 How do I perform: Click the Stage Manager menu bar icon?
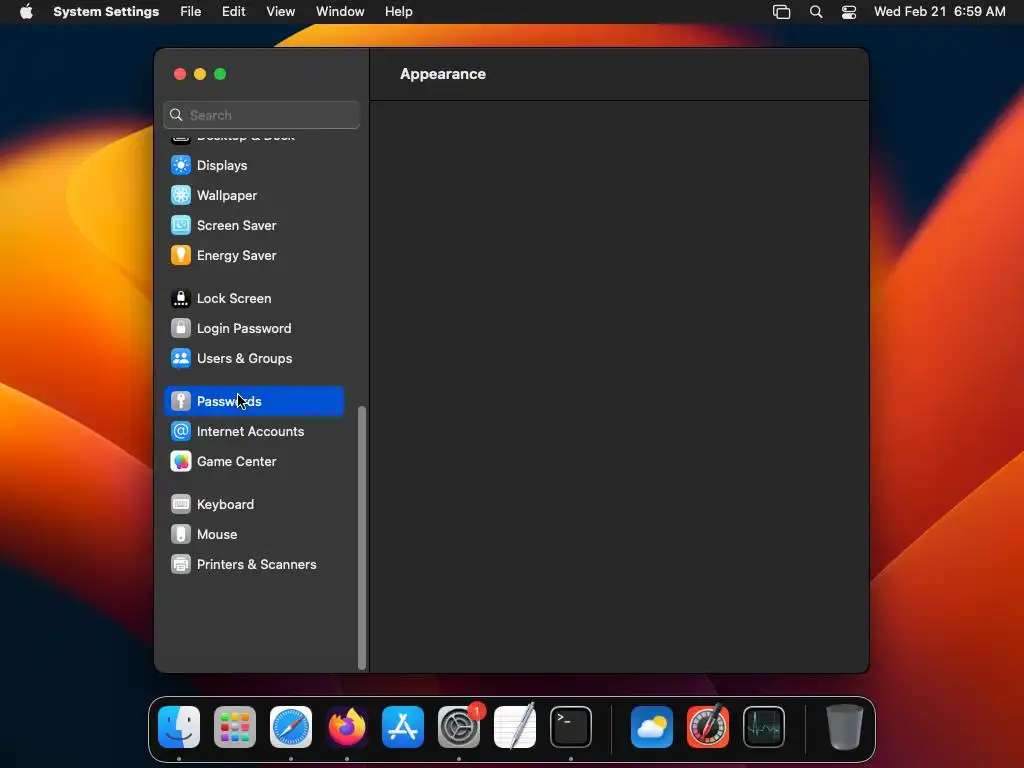[x=781, y=12]
